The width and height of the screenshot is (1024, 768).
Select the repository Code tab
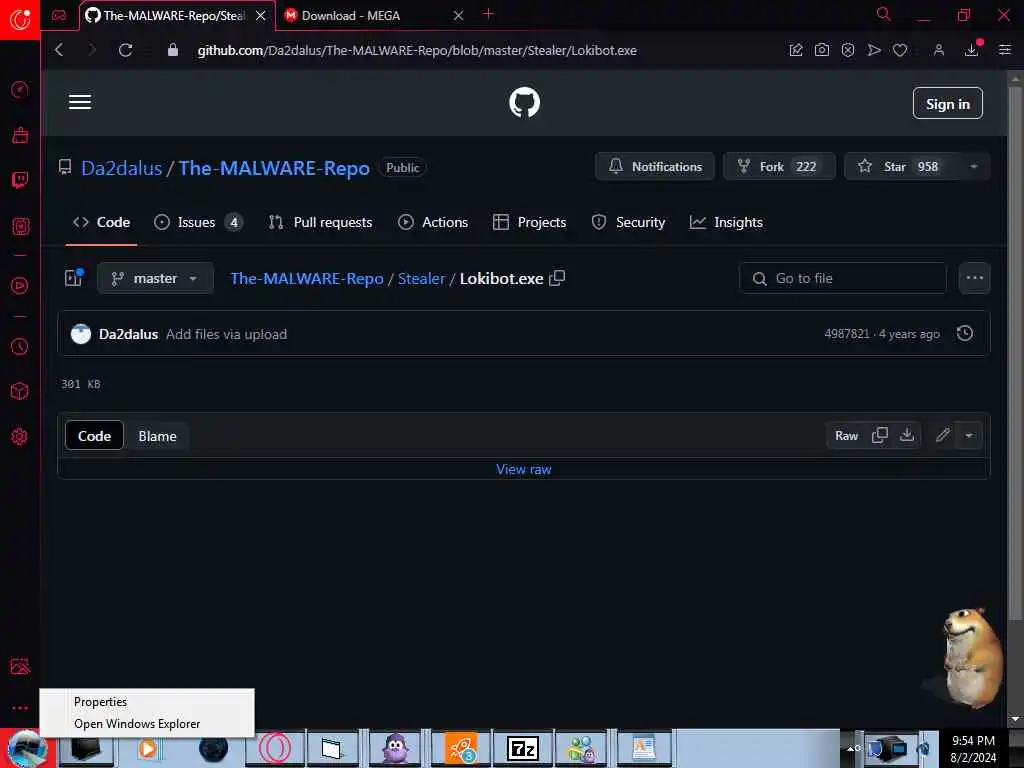[x=101, y=222]
